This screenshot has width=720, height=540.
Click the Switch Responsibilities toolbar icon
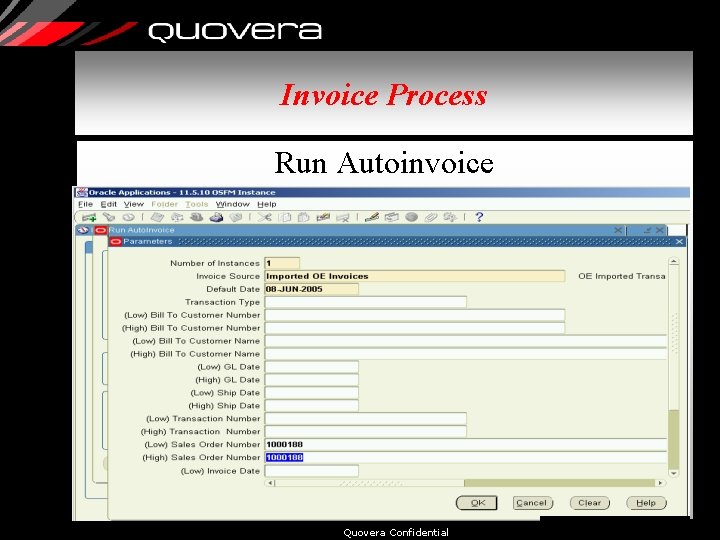point(197,217)
